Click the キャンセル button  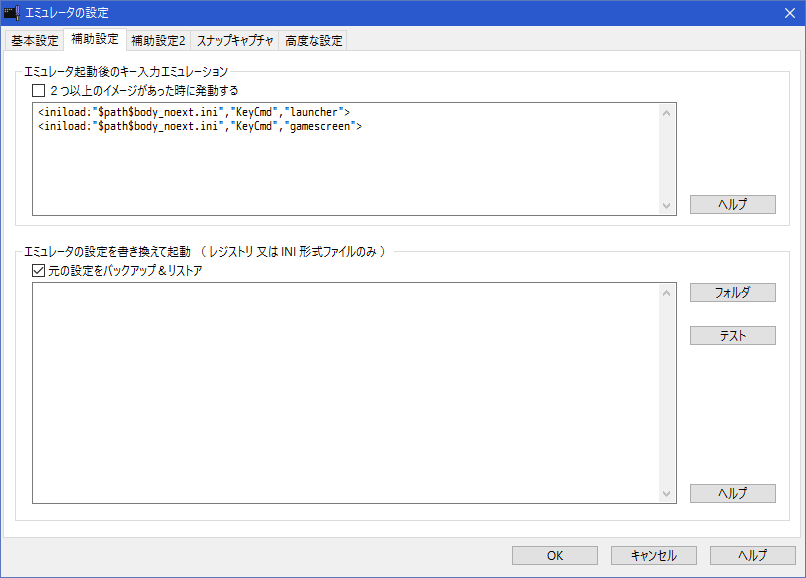tap(653, 555)
